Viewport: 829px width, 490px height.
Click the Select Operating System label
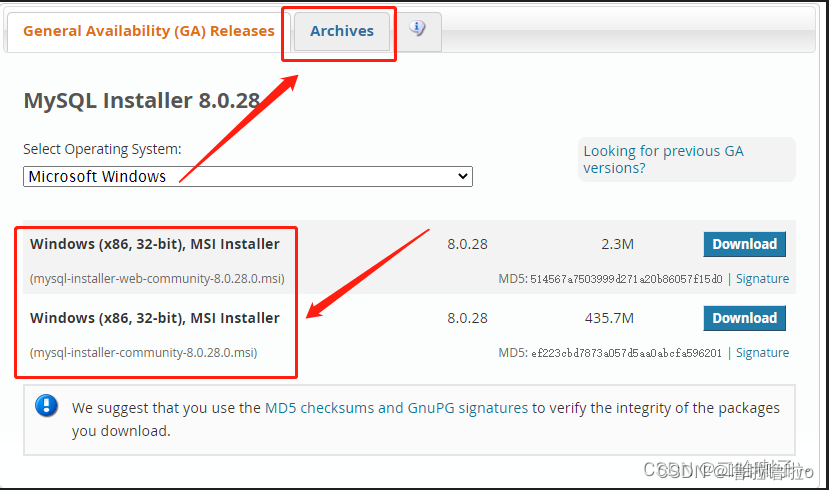102,150
